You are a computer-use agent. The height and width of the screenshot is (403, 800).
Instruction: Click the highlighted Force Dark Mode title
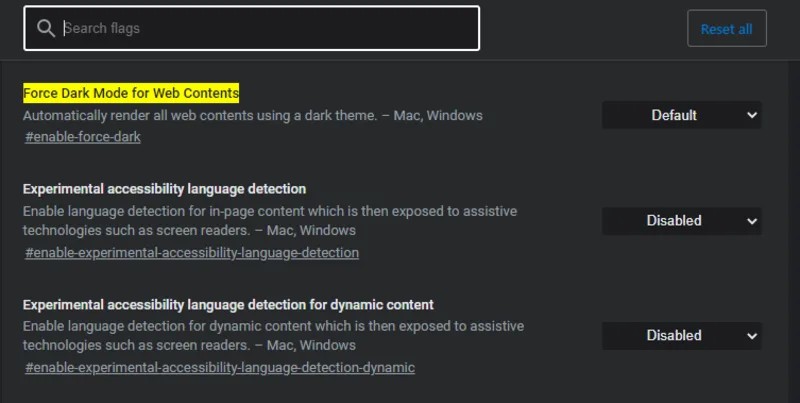pyautogui.click(x=131, y=93)
